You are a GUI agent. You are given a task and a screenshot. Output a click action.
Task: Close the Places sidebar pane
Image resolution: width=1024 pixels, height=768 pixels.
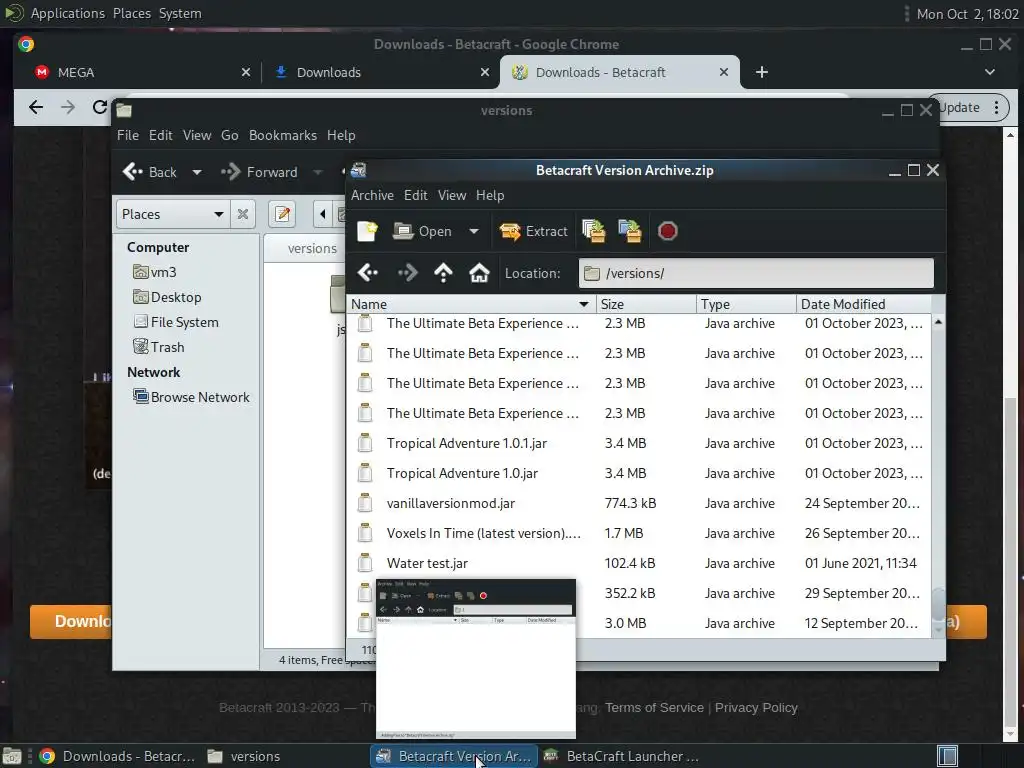click(x=243, y=214)
